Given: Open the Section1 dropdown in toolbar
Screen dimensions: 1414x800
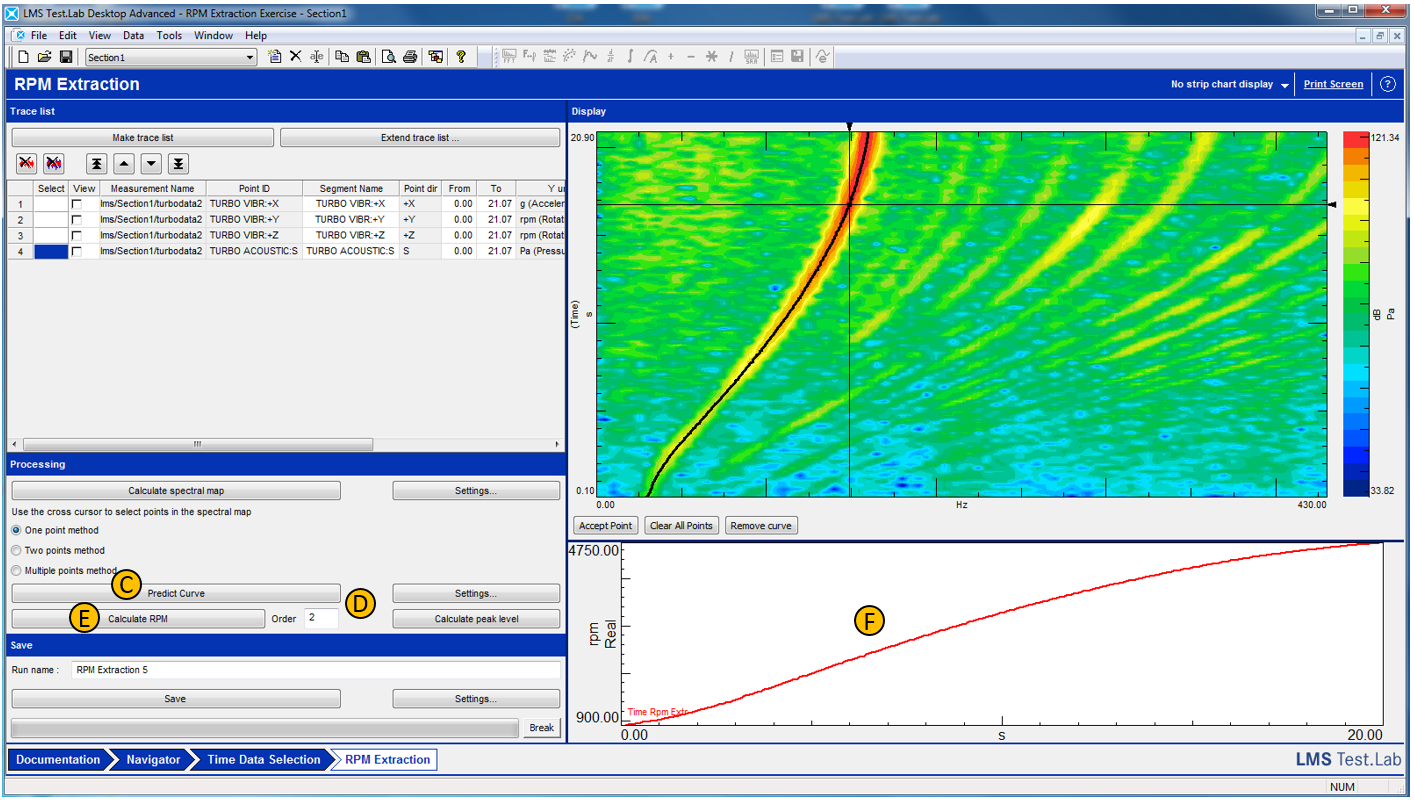Looking at the screenshot, I should coord(250,58).
